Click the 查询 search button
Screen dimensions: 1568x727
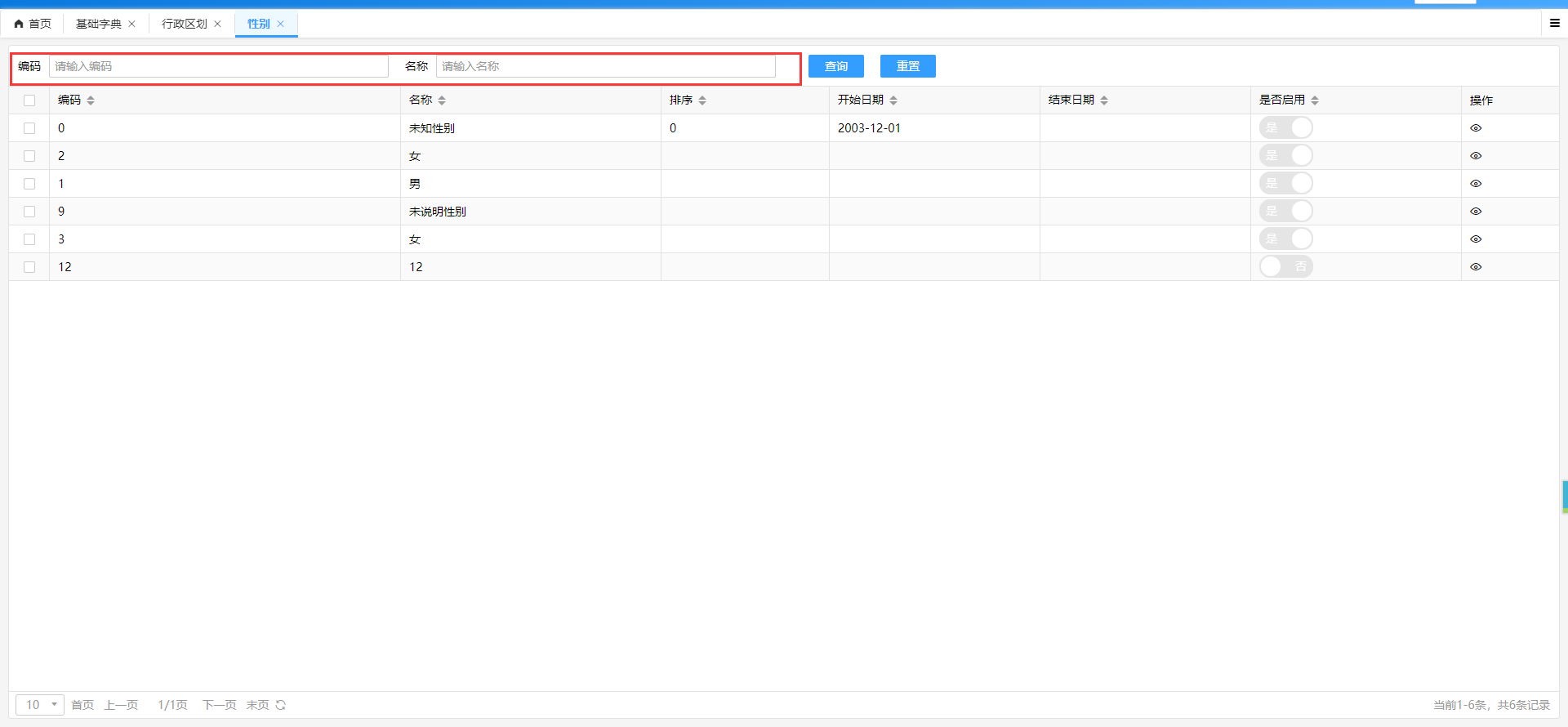[x=835, y=66]
